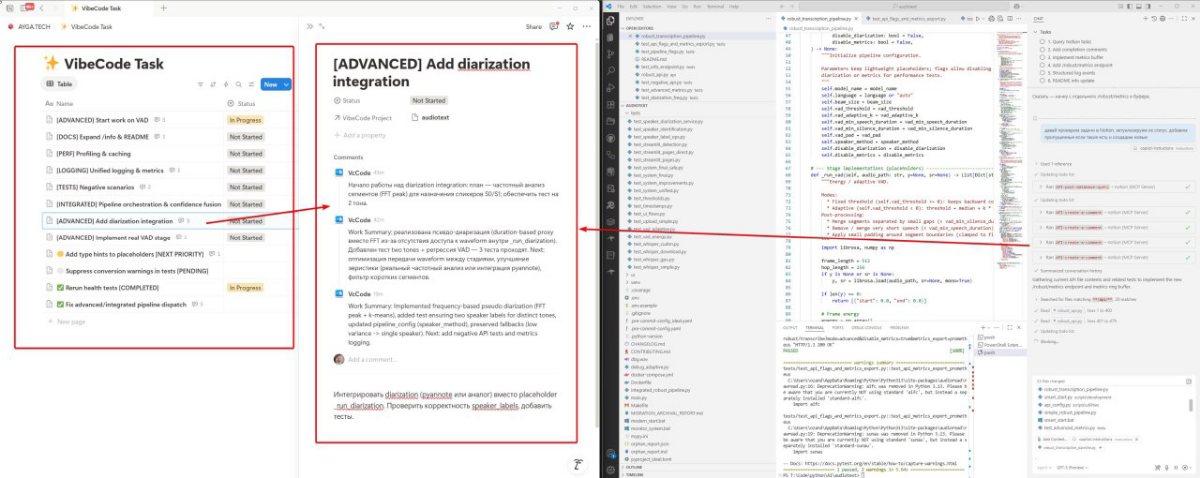
Task: Open the VS Code Terminal menu
Action: pyautogui.click(x=715, y=6)
